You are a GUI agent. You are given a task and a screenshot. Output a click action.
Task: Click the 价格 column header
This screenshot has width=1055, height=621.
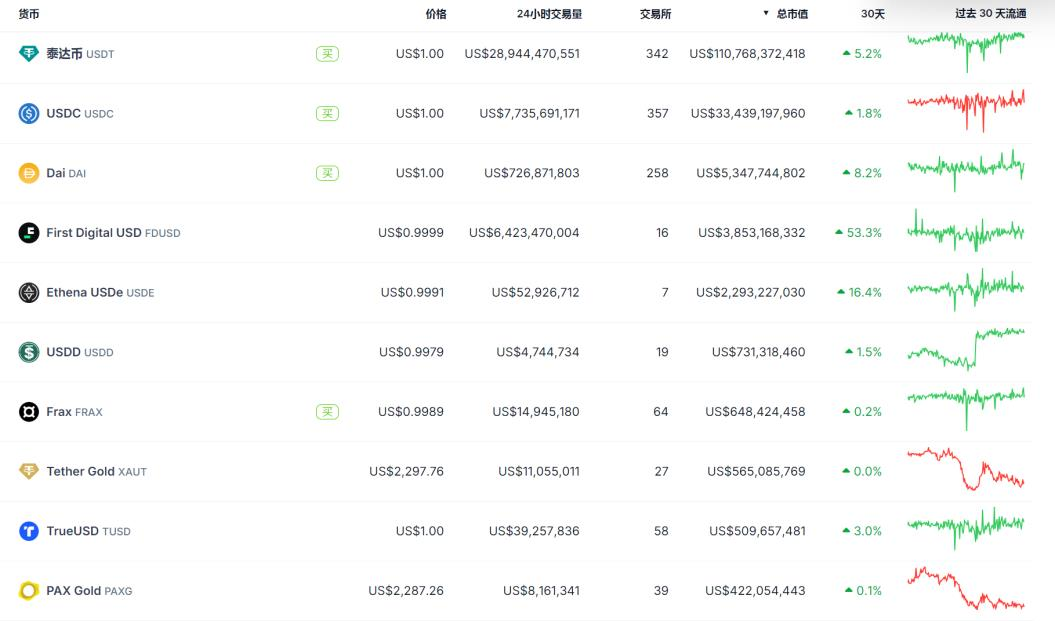pyautogui.click(x=436, y=14)
